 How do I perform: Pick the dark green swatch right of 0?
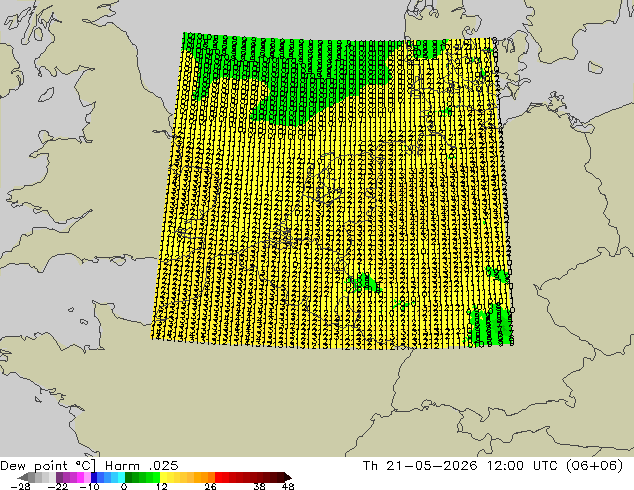coord(129,477)
